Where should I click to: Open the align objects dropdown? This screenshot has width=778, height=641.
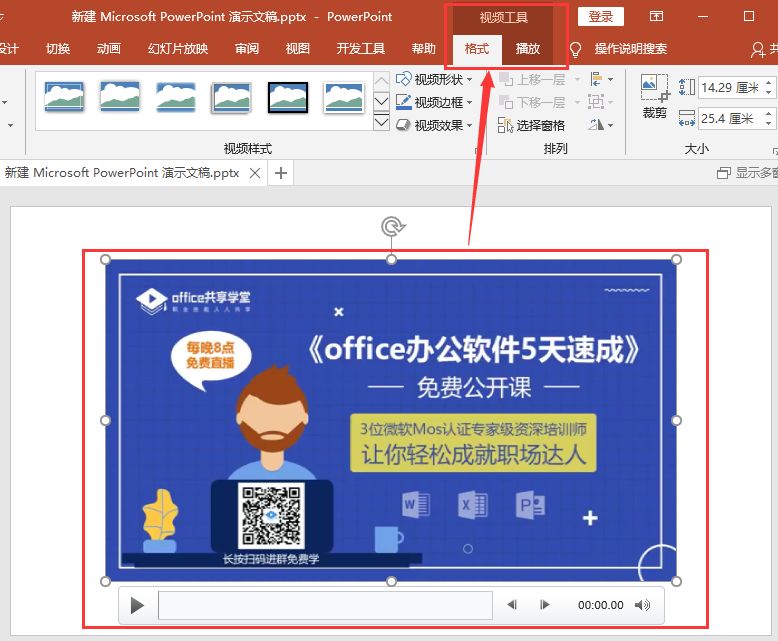[601, 79]
